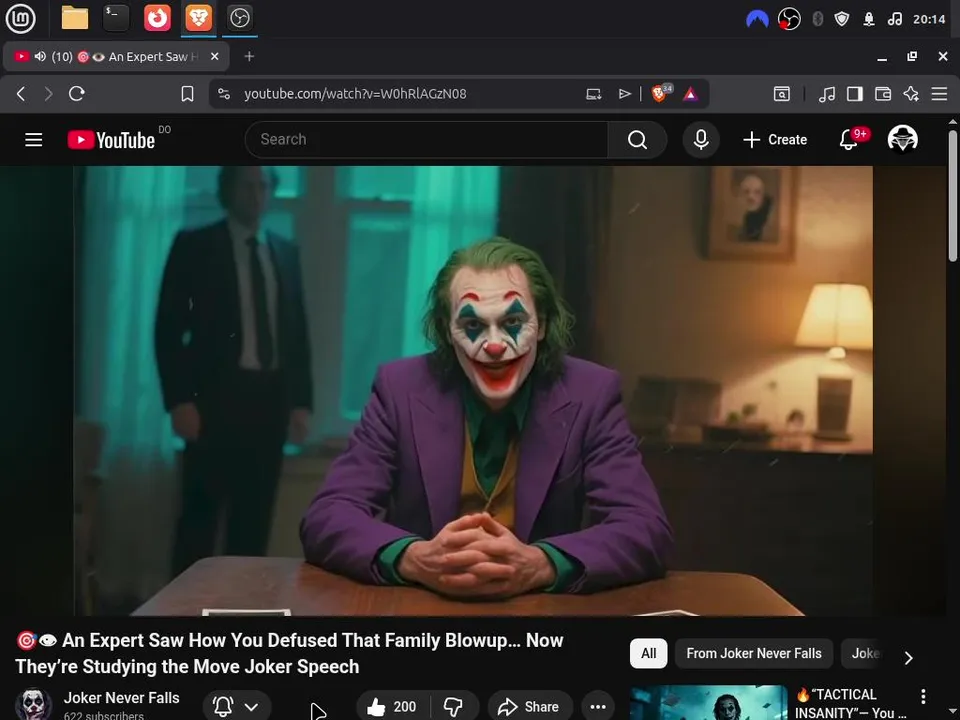Open the Brave main hamburger menu

[939, 94]
